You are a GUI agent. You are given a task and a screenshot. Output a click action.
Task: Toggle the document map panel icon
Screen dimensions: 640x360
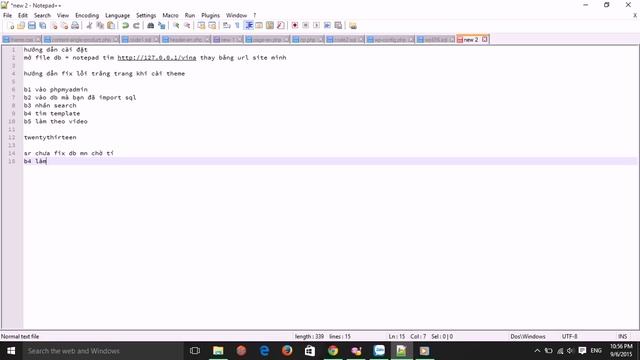point(270,26)
